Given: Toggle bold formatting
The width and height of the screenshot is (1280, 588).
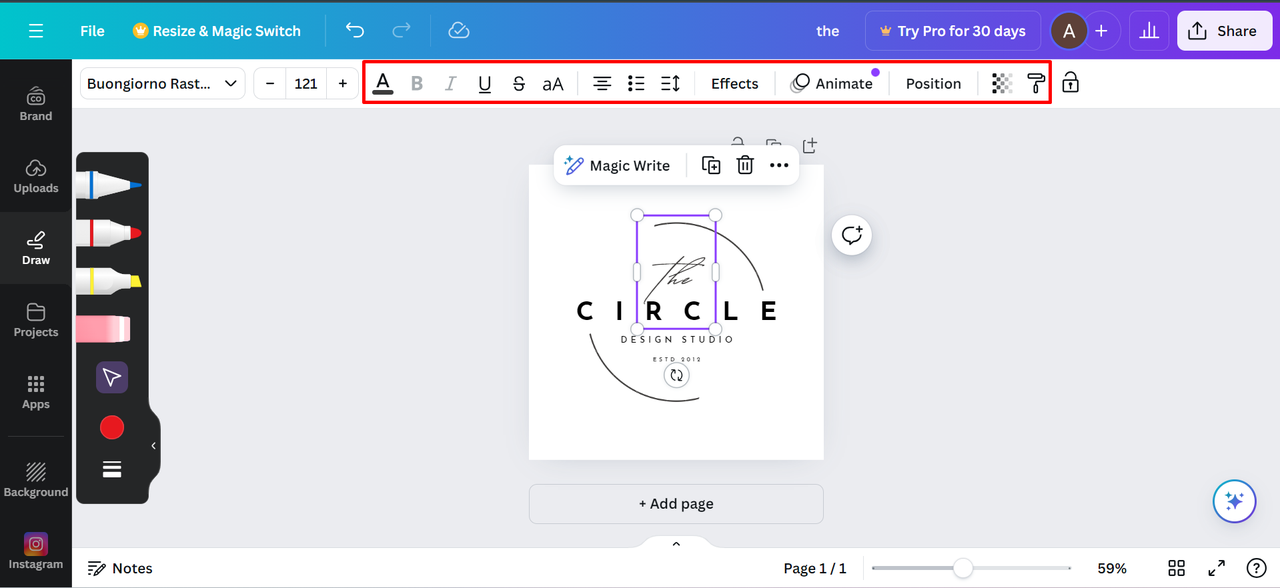Looking at the screenshot, I should click(417, 83).
